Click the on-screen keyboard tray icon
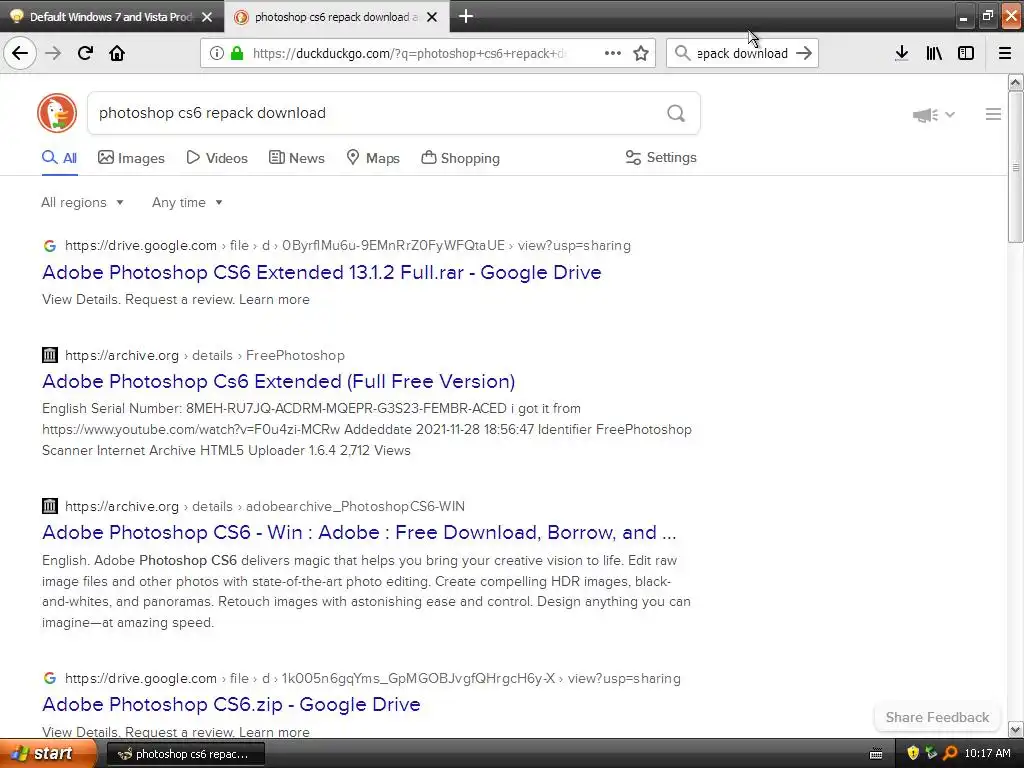 pos(876,754)
